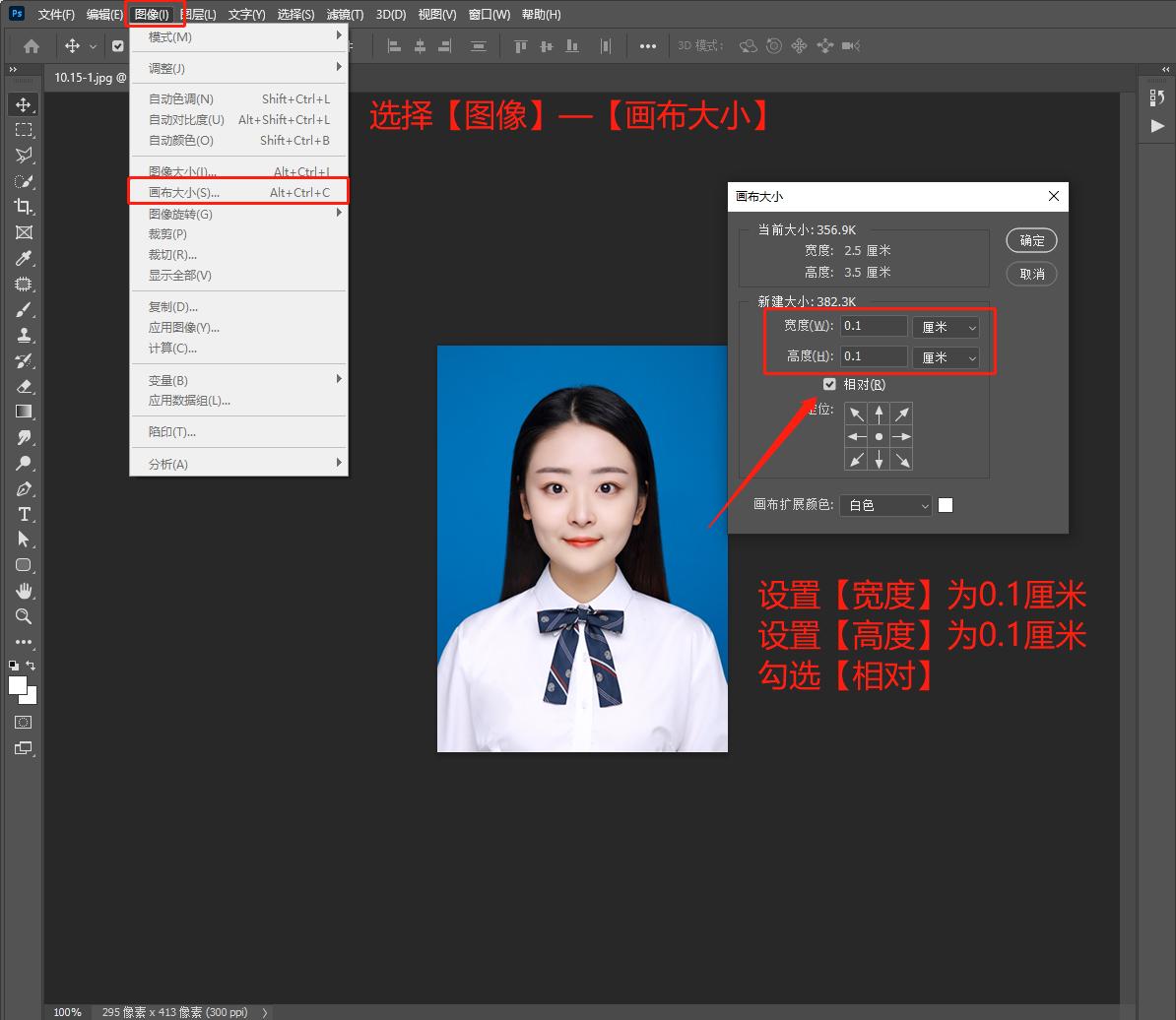
Task: Select the Move tool in toolbar
Action: coord(24,104)
